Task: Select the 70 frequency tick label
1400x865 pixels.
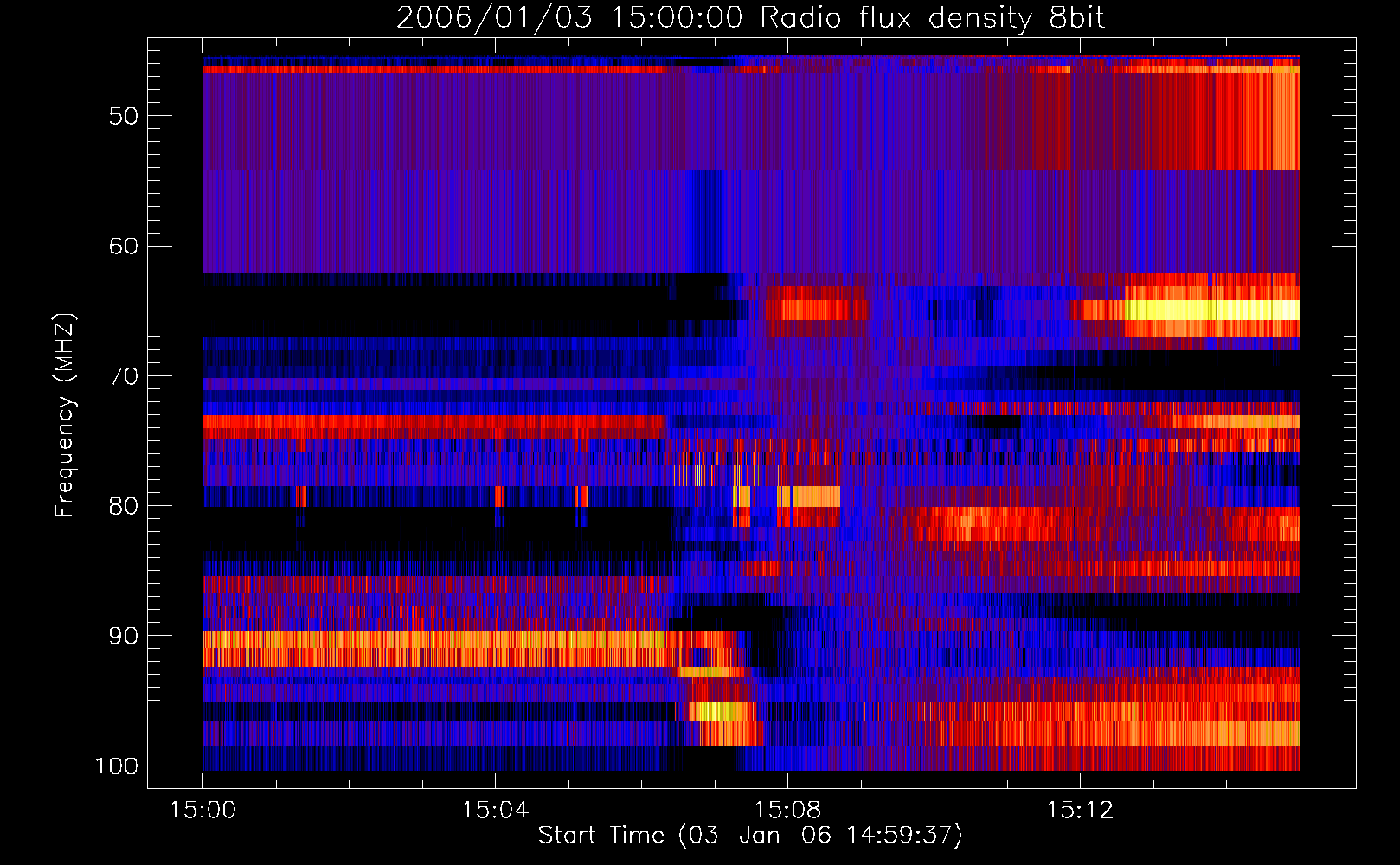Action: [x=124, y=376]
